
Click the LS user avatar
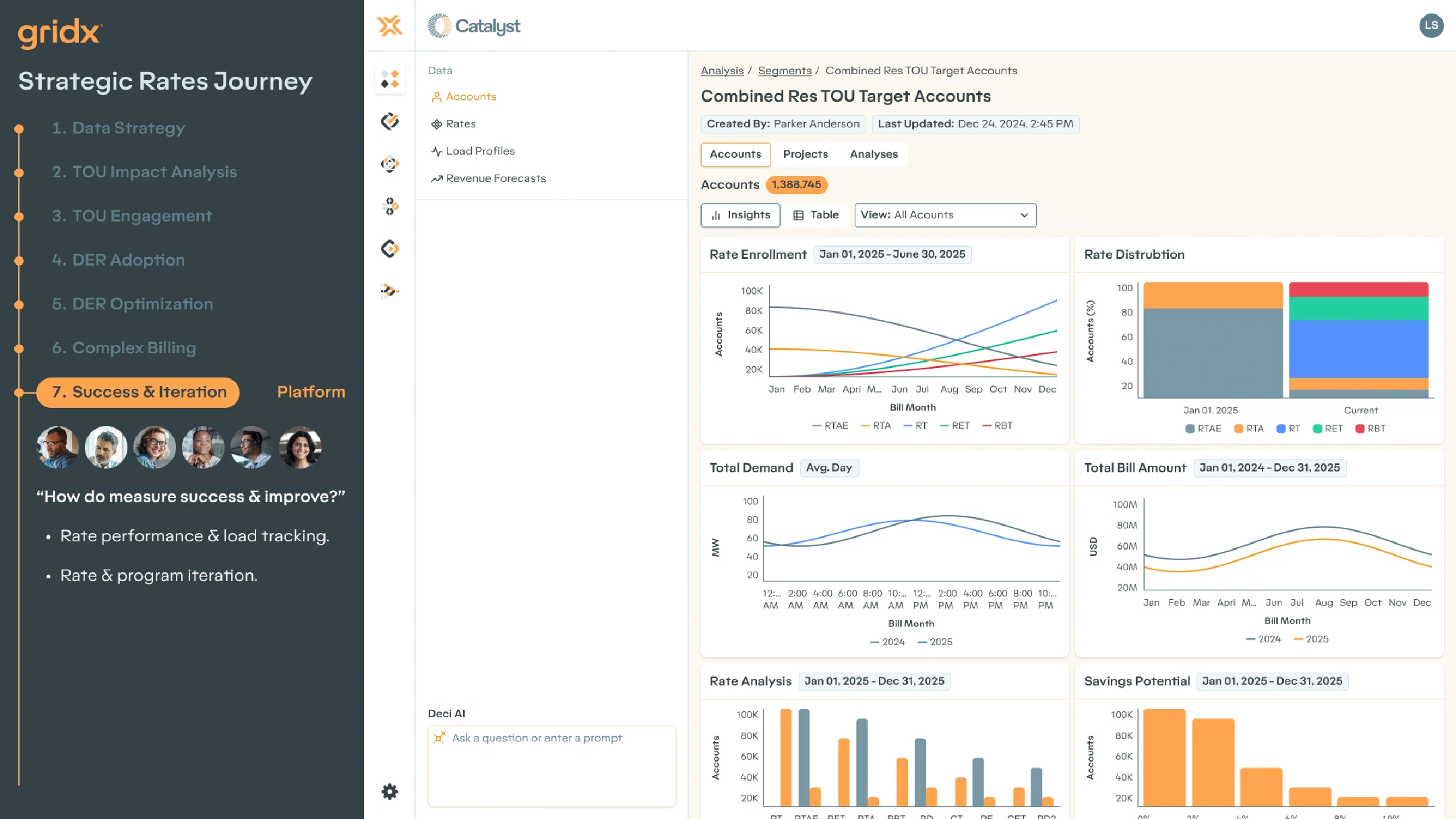[1431, 26]
